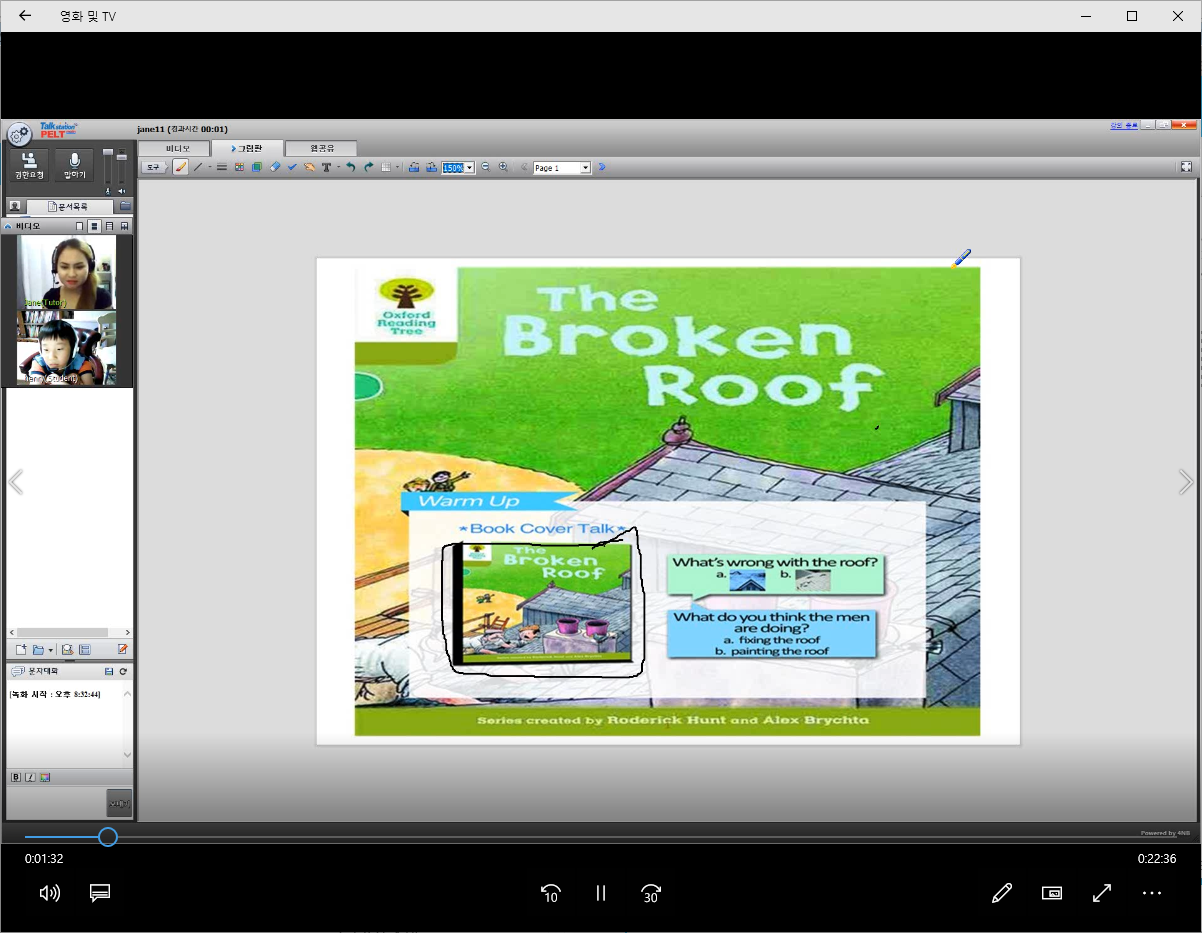Select the pen drawing tool in whiteboard toolbar

(181, 167)
